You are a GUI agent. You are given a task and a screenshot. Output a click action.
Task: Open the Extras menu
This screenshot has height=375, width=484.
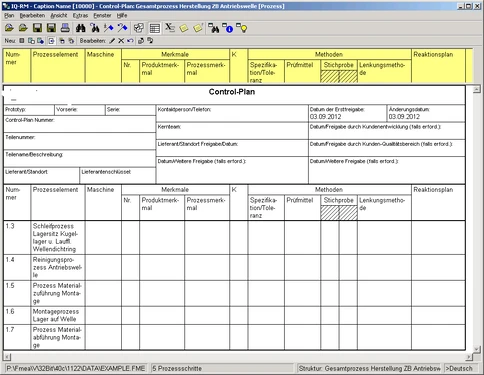click(80, 15)
